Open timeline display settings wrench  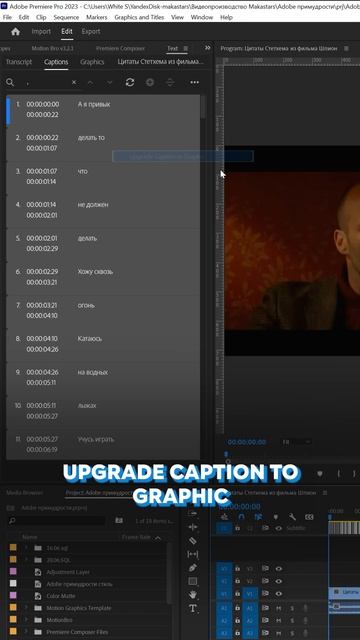click(292, 517)
